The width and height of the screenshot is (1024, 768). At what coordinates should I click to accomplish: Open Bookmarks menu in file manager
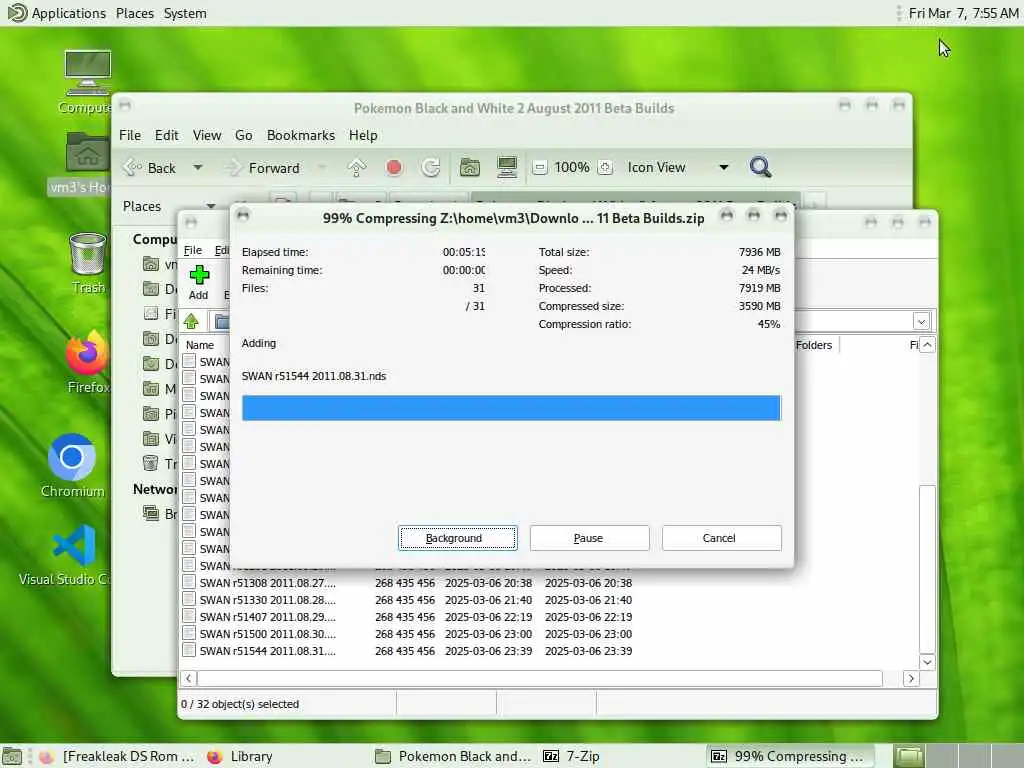(300, 135)
